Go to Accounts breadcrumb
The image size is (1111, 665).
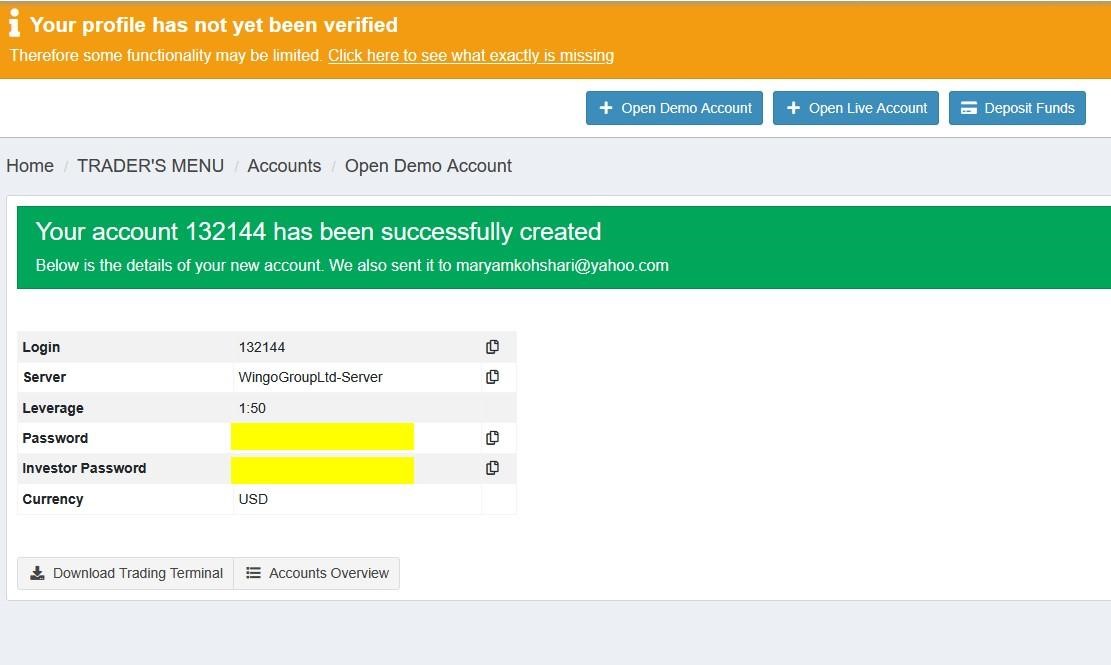(x=284, y=166)
